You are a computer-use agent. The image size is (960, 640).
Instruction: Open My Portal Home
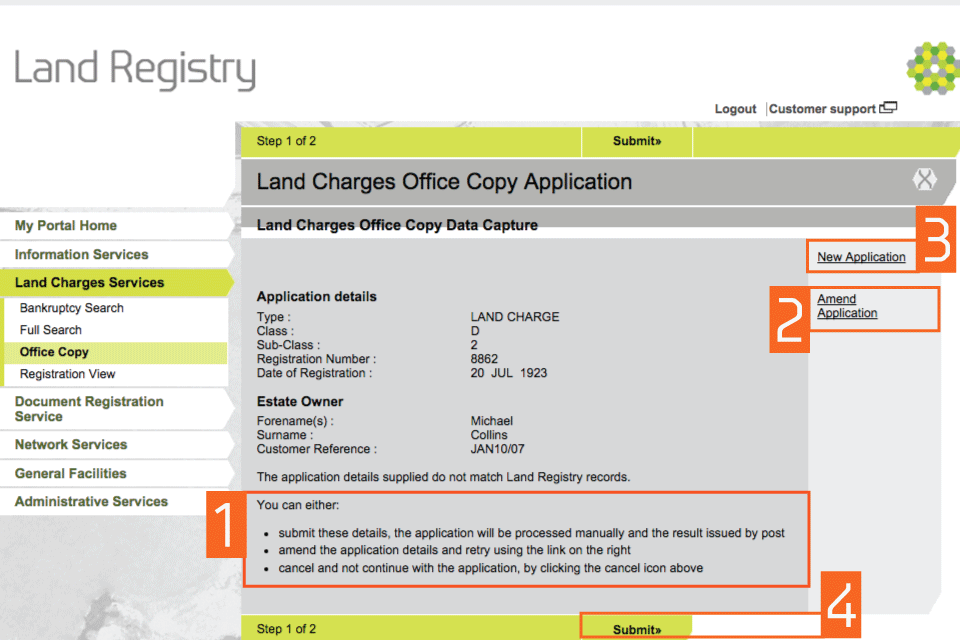click(x=66, y=225)
